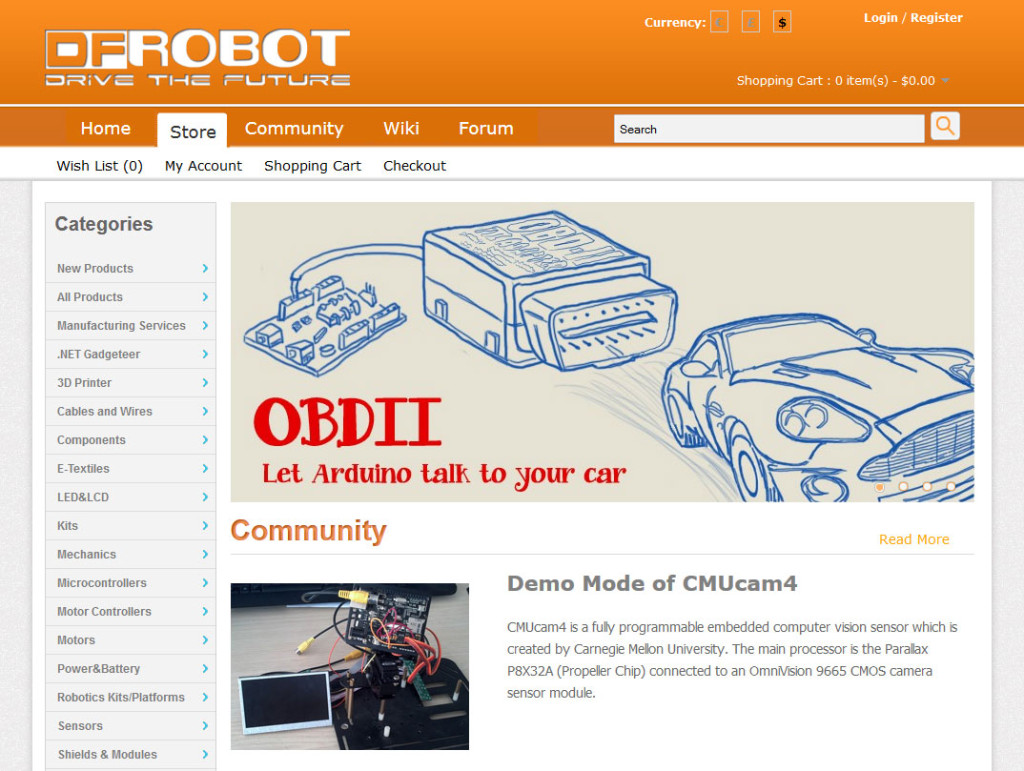Open the Shopping Cart submenu link

click(312, 166)
